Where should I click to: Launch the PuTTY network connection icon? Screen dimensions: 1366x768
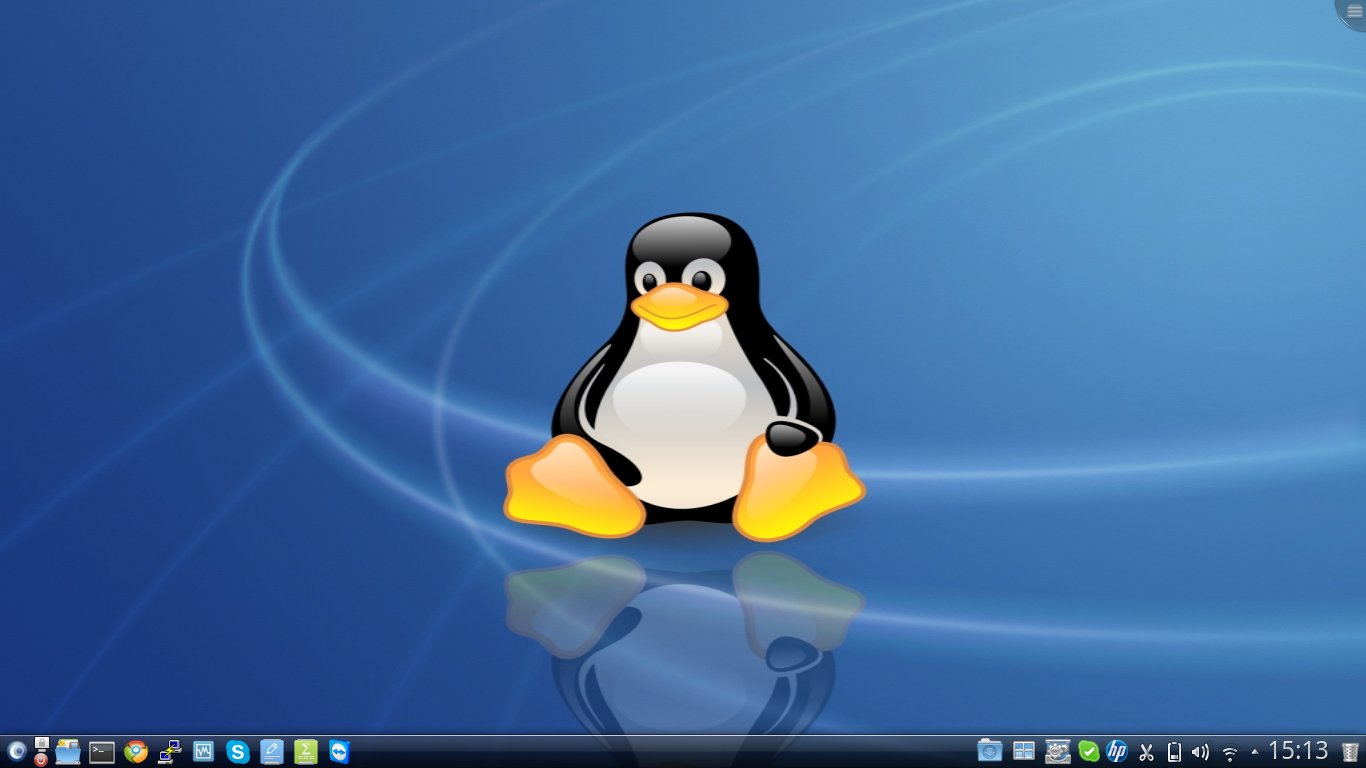tap(170, 752)
